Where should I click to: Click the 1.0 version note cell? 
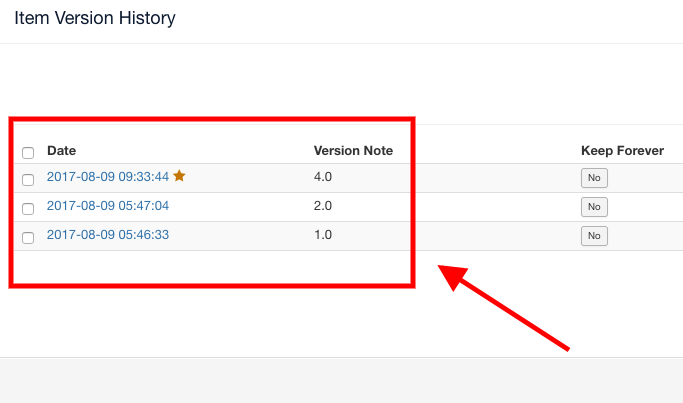[x=323, y=235]
